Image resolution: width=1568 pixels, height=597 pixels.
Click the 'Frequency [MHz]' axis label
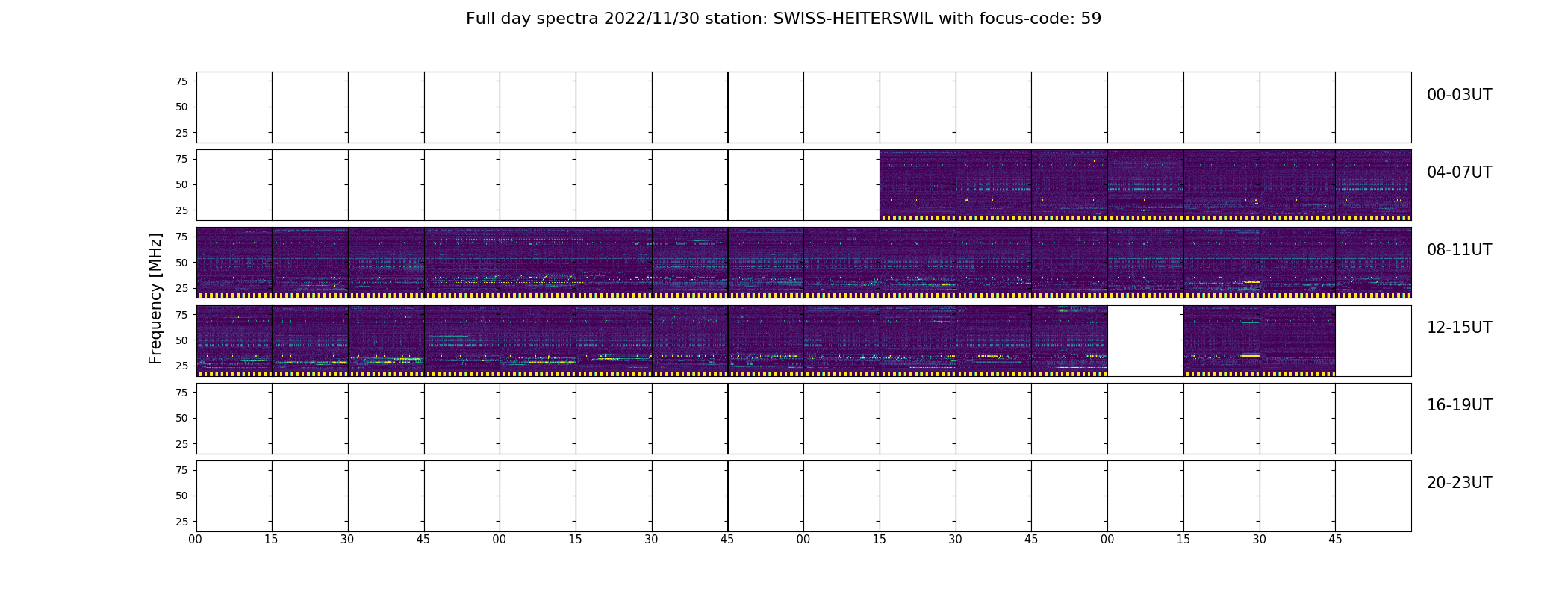(x=155, y=298)
